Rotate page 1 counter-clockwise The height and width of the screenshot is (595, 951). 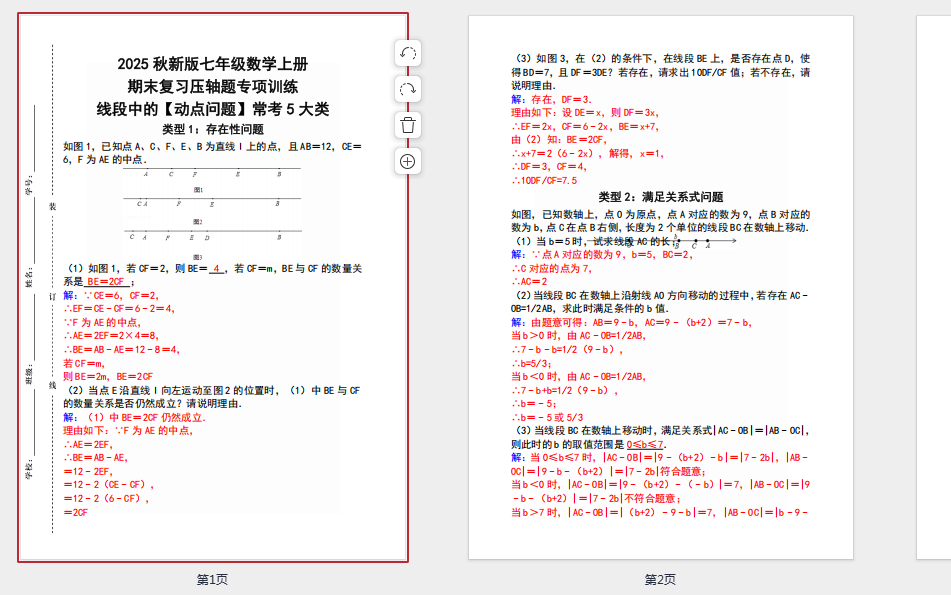(x=408, y=53)
